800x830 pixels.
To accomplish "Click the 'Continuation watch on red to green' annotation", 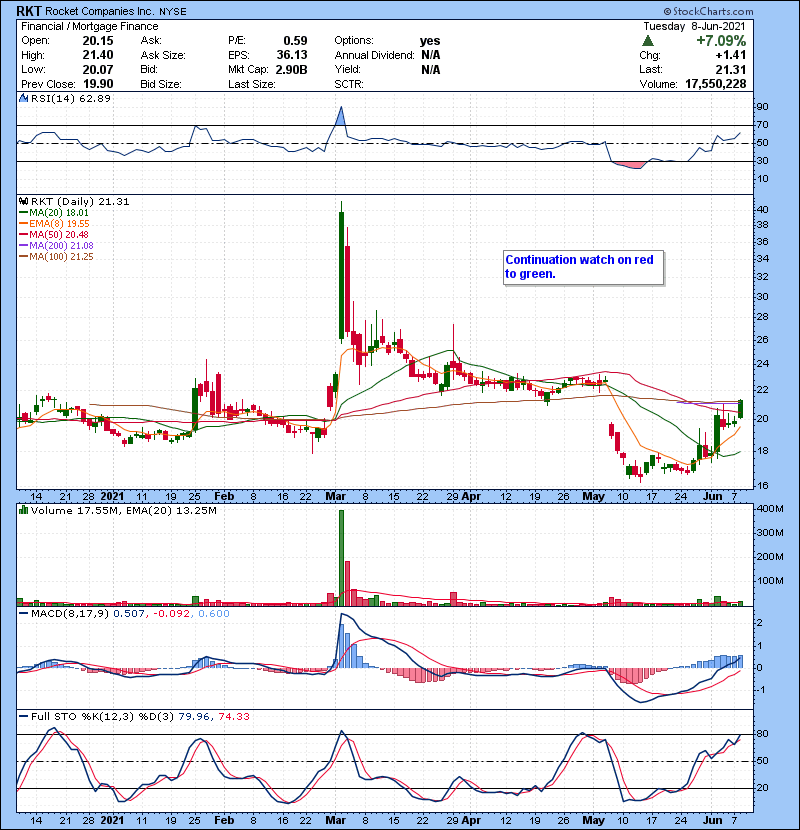I will coord(583,267).
